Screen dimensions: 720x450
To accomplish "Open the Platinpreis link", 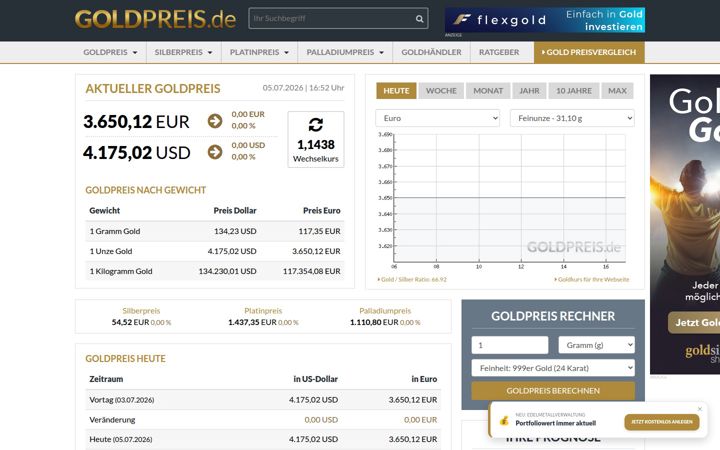I will pos(263,311).
